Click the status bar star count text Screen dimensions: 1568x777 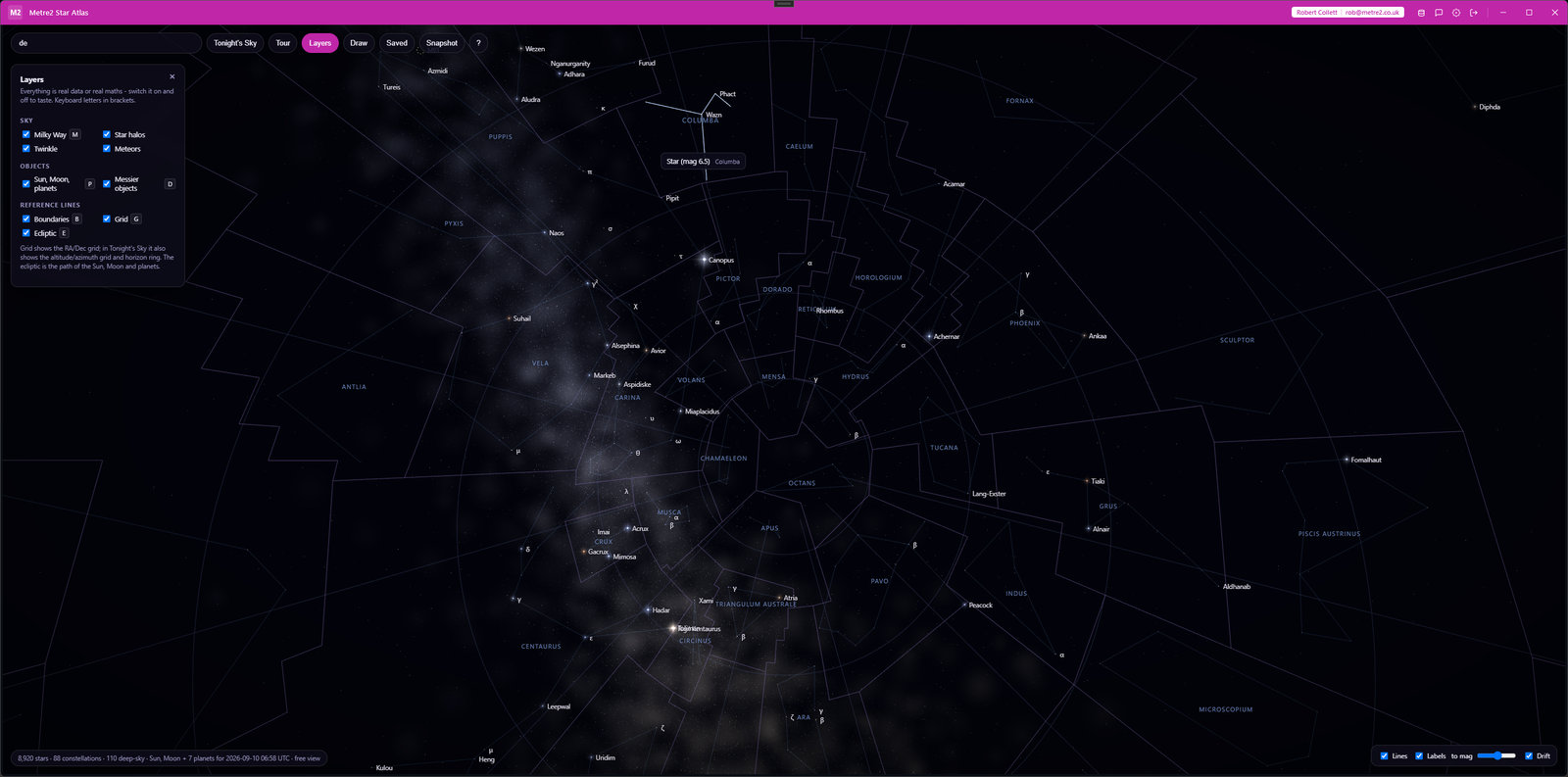[x=170, y=758]
